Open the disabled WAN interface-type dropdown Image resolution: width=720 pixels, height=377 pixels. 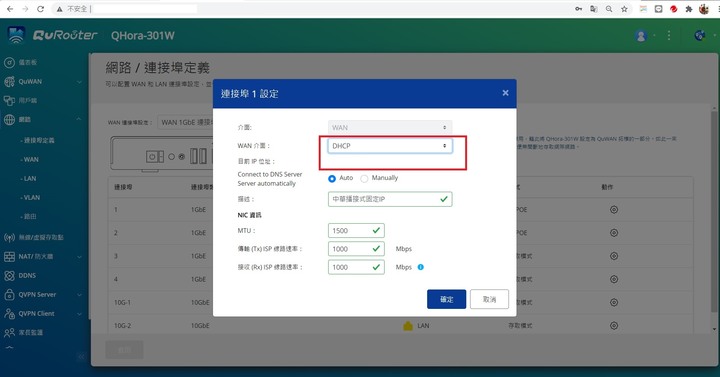[x=390, y=127]
